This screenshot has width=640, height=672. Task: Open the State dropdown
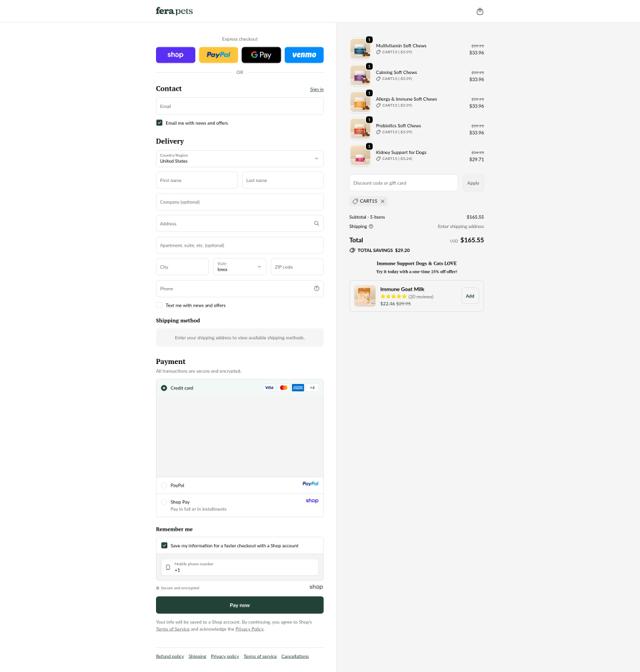point(240,267)
